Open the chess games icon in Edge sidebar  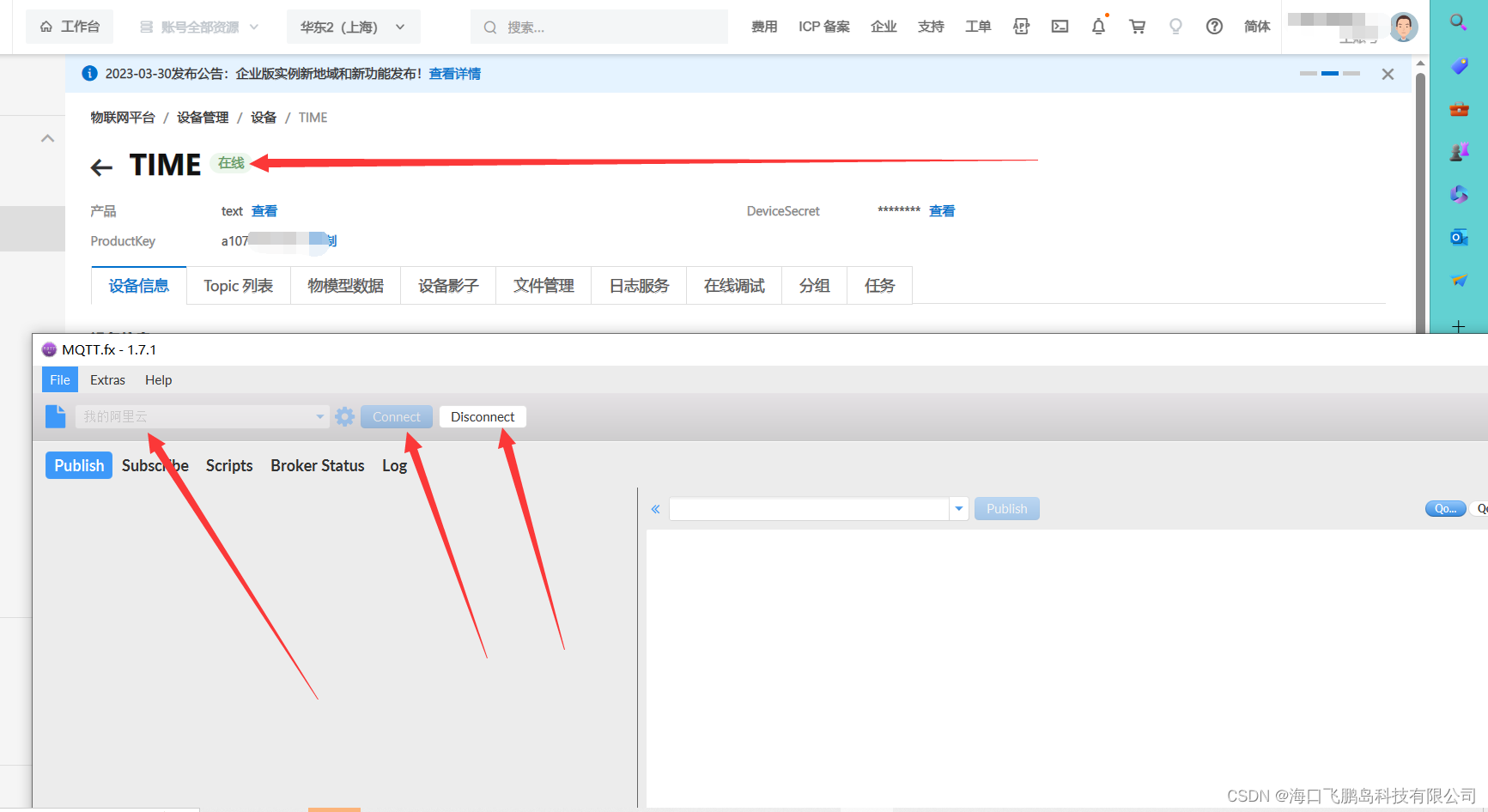(1459, 152)
